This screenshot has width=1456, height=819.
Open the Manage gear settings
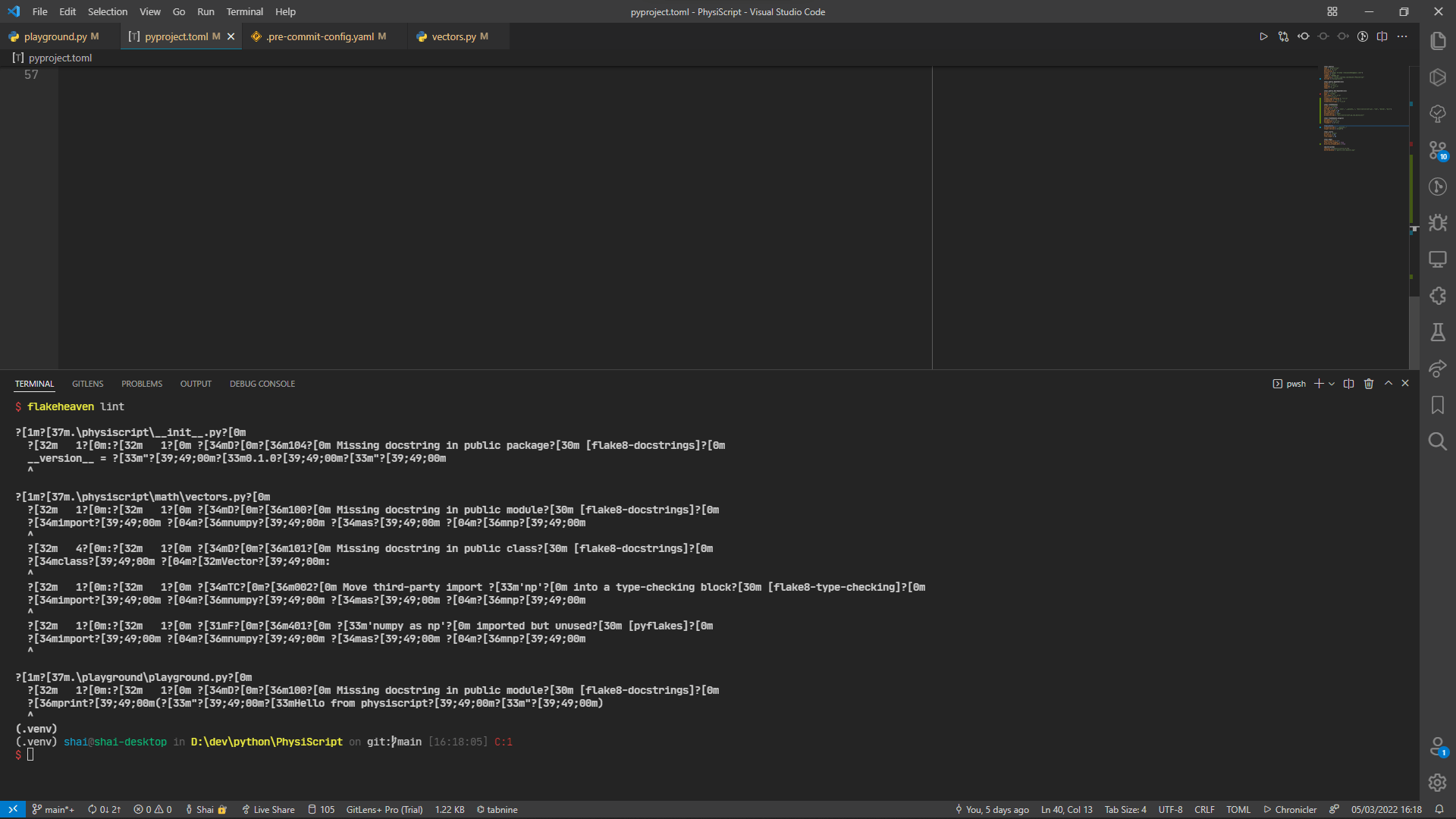click(x=1438, y=783)
